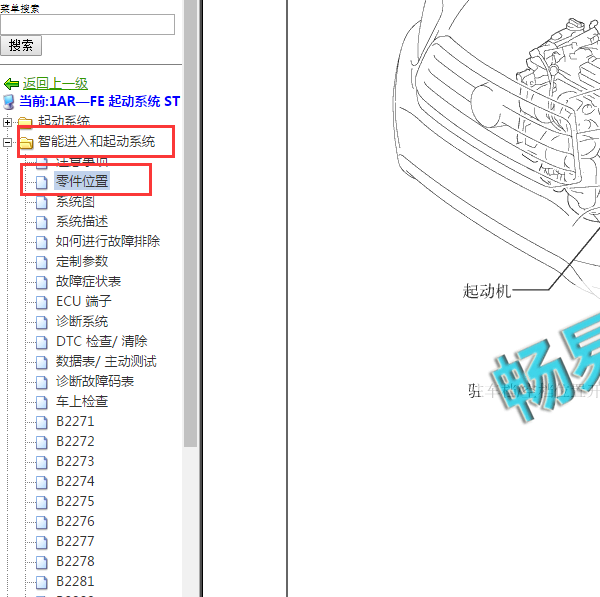The height and width of the screenshot is (597, 600).
Task: Click the 当前:1AR—FE 起动系统 ST heading
Action: click(99, 101)
